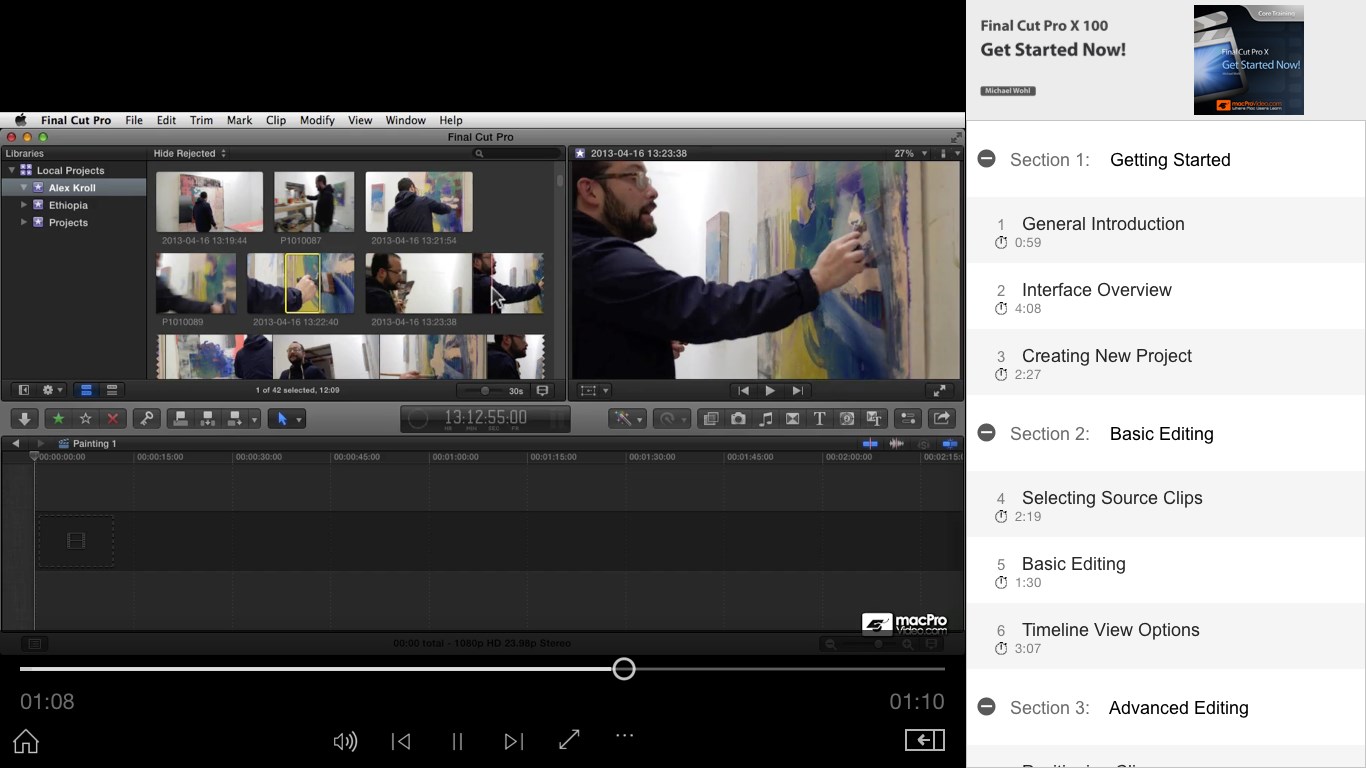
Task: Adjust the browser clip duration 30s slider
Action: [x=484, y=391]
